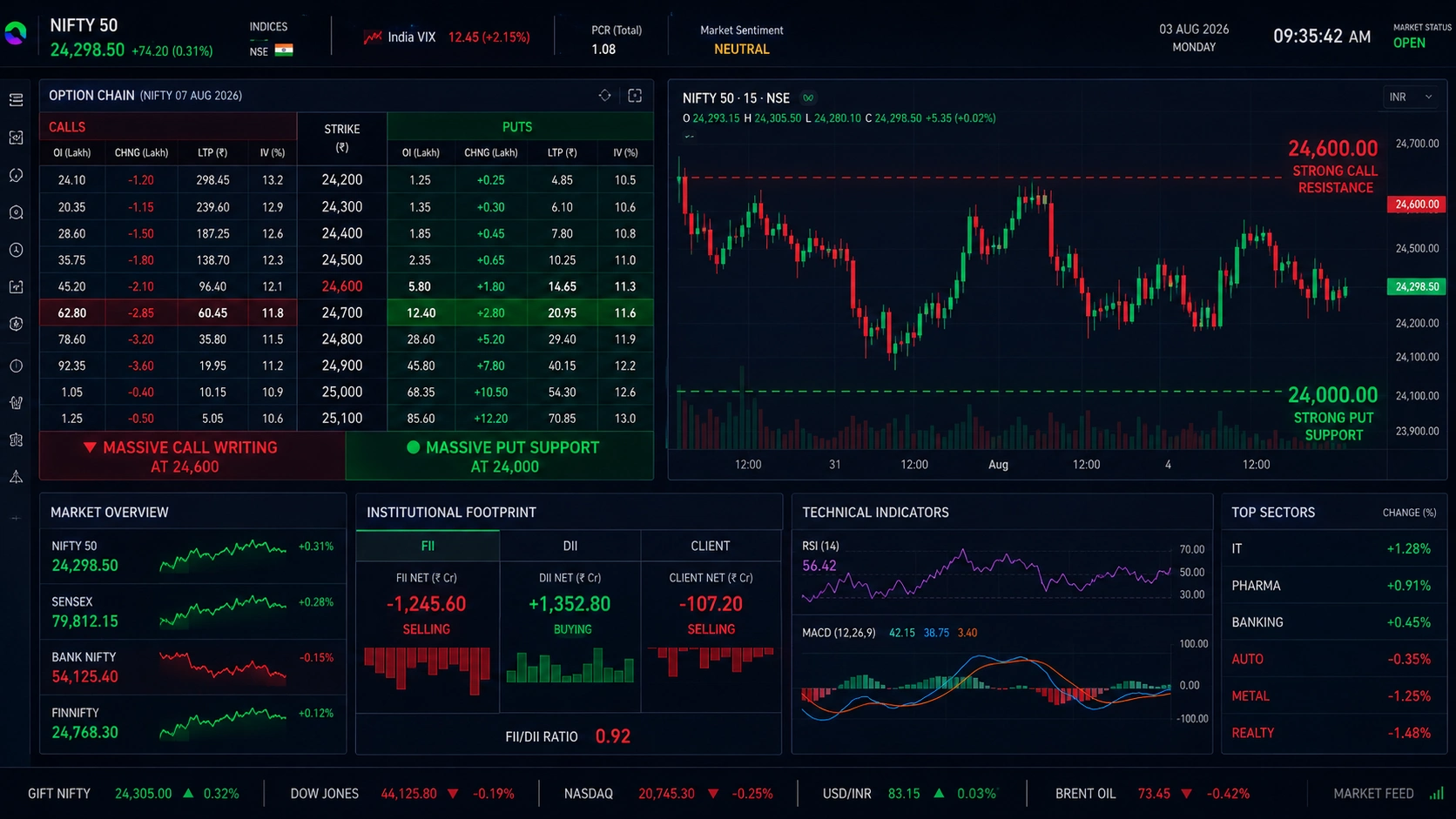The image size is (1456, 819).
Task: Switch to the CLIENT tab
Action: pyautogui.click(x=711, y=546)
